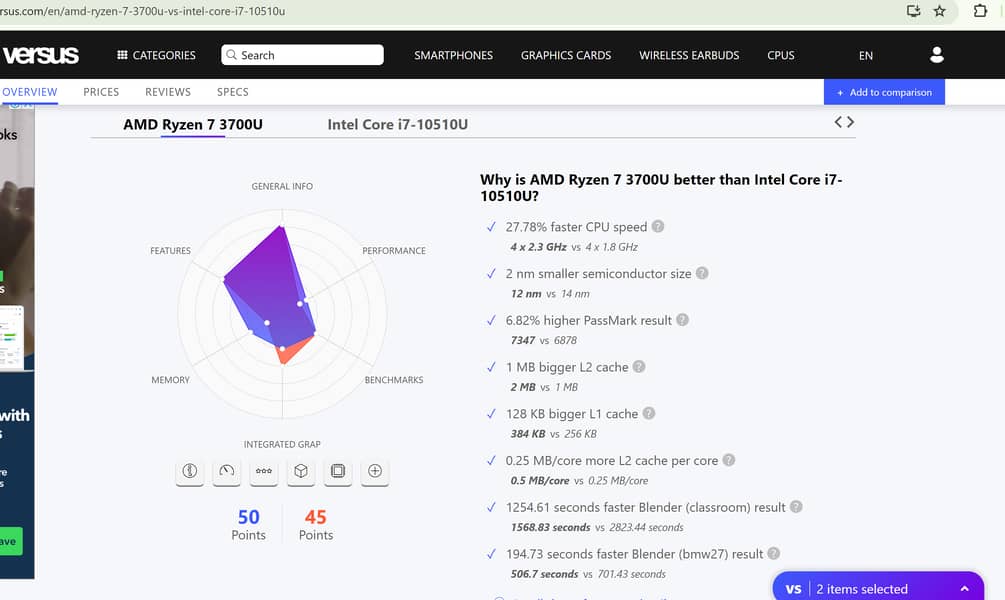The width and height of the screenshot is (1005, 600).
Task: Open the browser extensions puzzle icon
Action: coord(981,11)
